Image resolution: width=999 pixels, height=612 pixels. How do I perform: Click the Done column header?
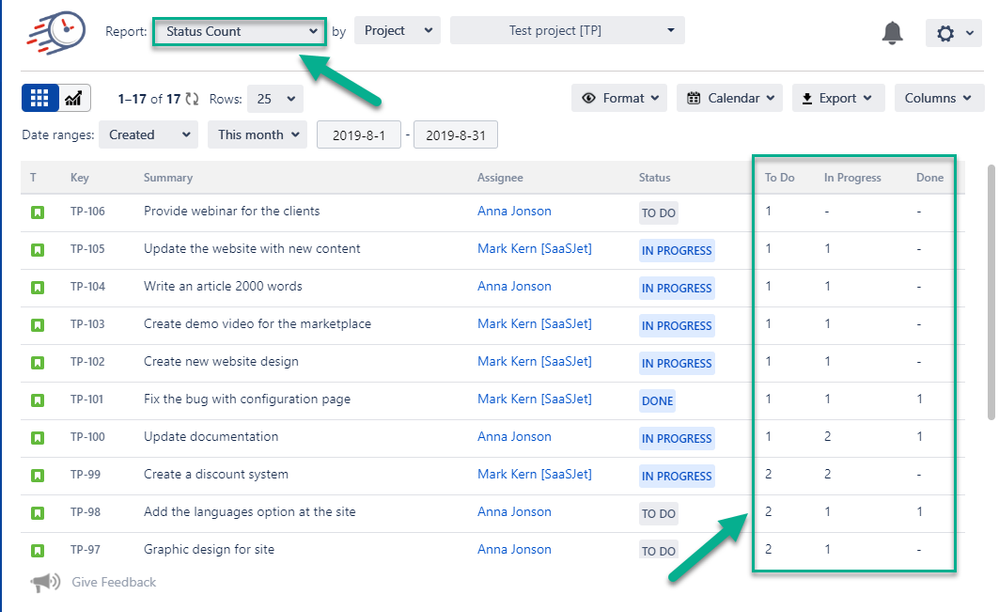[x=930, y=178]
